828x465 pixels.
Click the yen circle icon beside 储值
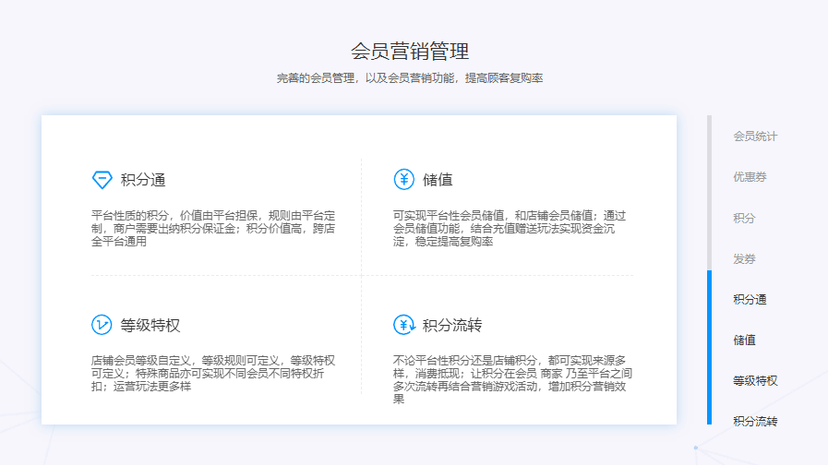[404, 179]
